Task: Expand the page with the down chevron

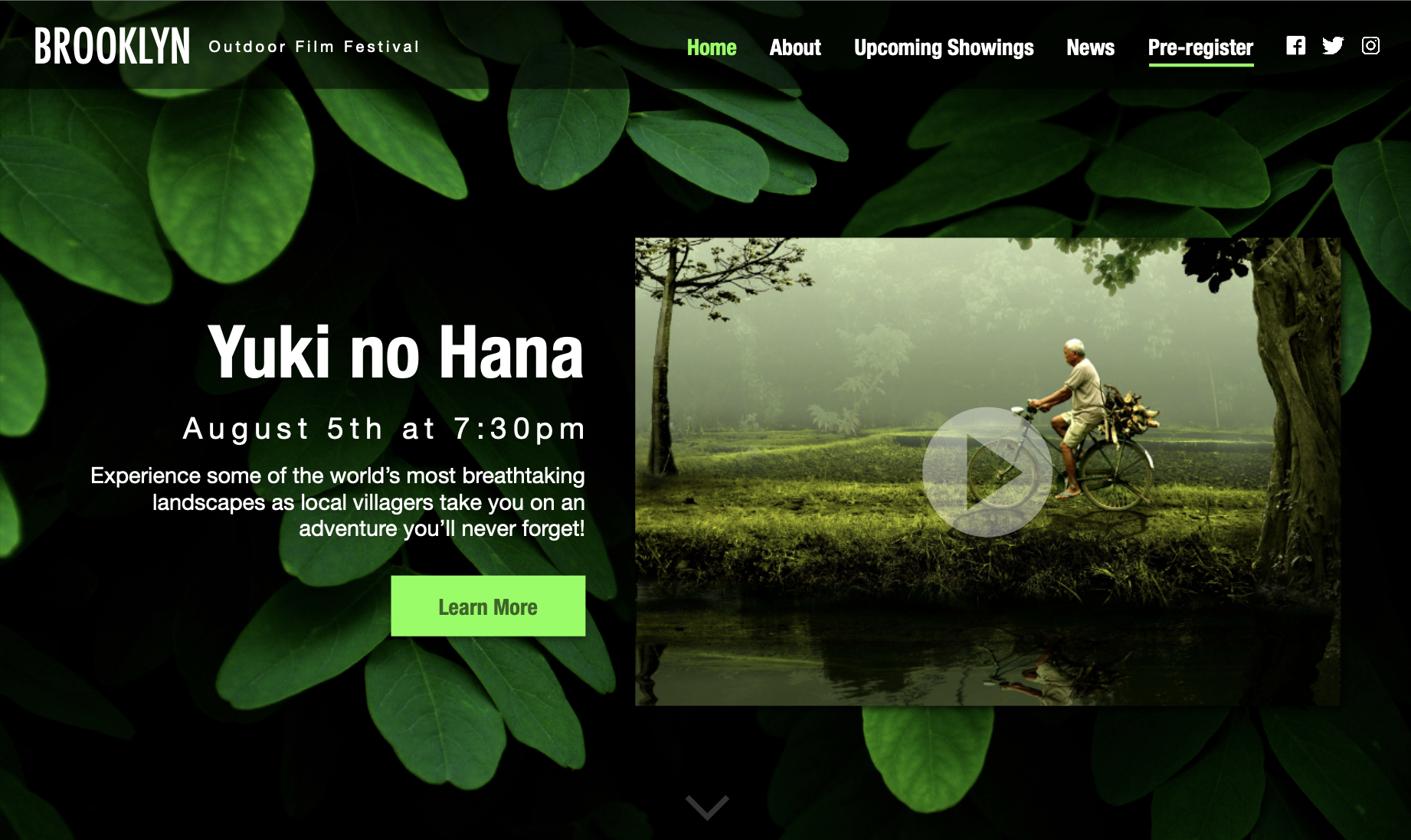Action: tap(707, 807)
